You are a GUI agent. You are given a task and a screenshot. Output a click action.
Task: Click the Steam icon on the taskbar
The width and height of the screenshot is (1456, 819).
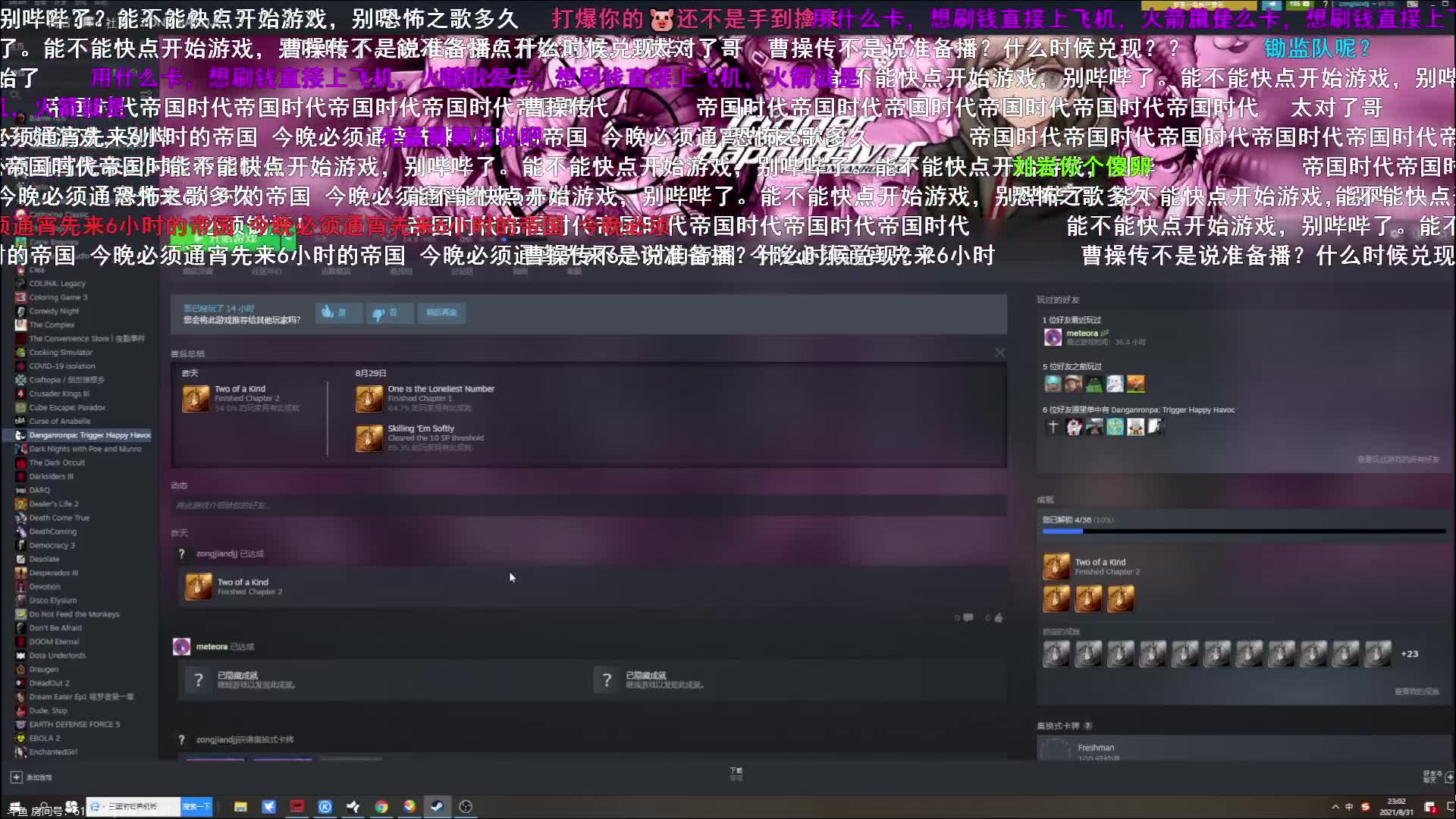click(438, 807)
